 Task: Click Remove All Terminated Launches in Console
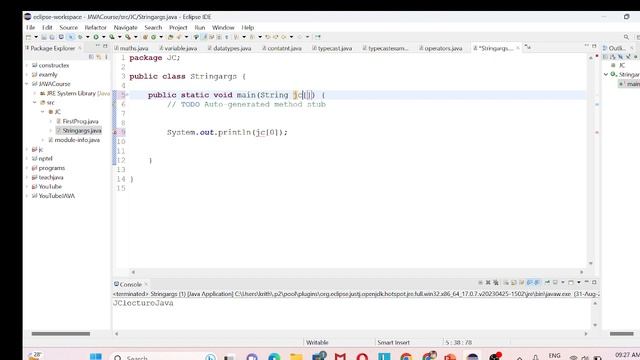point(496,282)
